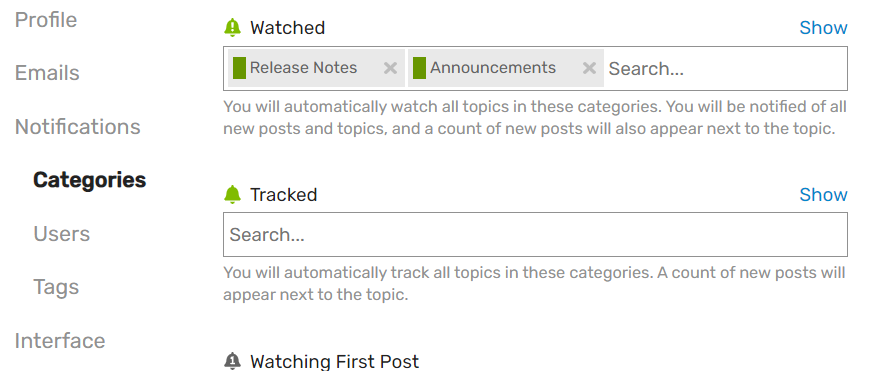The height and width of the screenshot is (371, 893).
Task: Open the Profile preferences section
Action: click(46, 20)
